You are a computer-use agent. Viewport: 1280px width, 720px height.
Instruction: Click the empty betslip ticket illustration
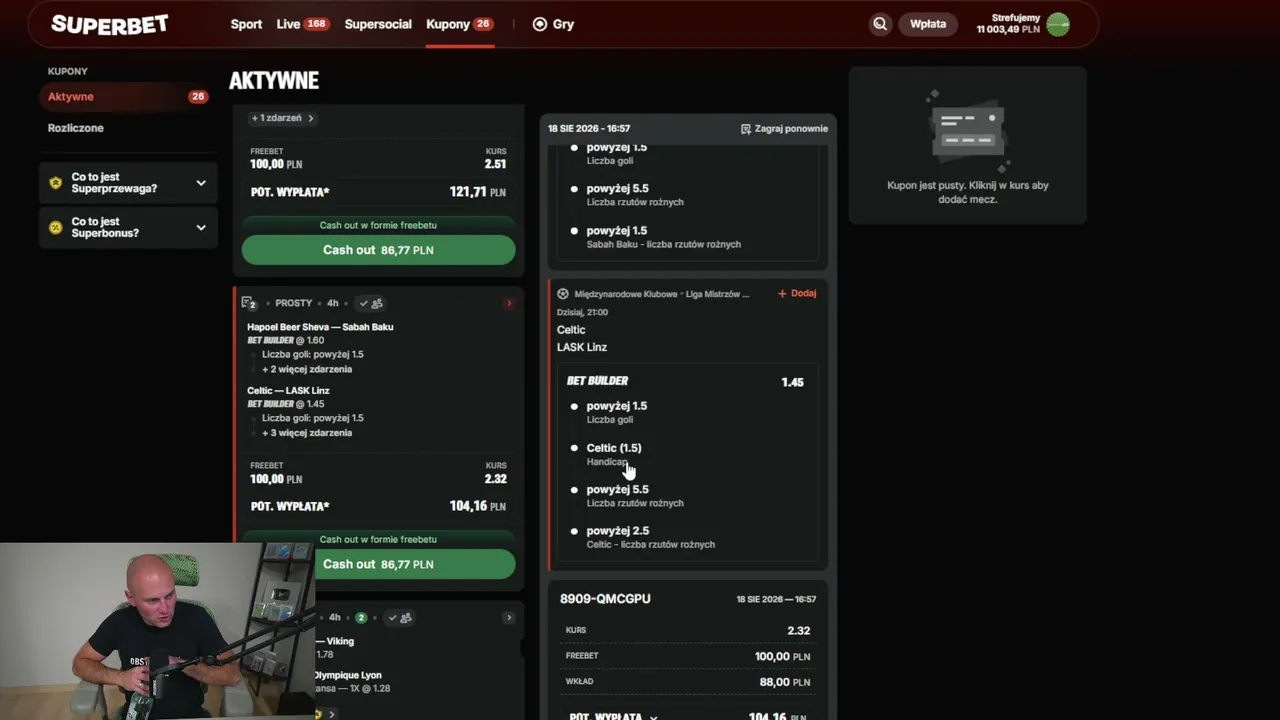967,130
